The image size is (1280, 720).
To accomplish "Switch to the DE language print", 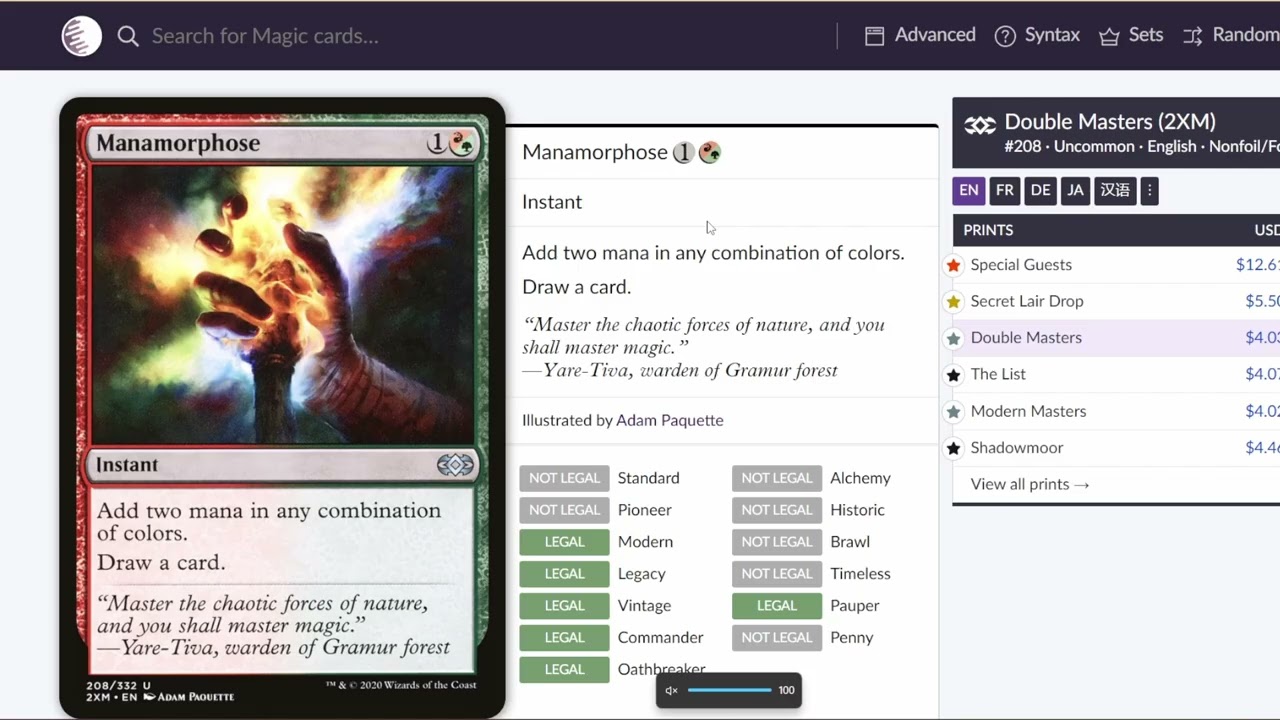I will [1040, 190].
